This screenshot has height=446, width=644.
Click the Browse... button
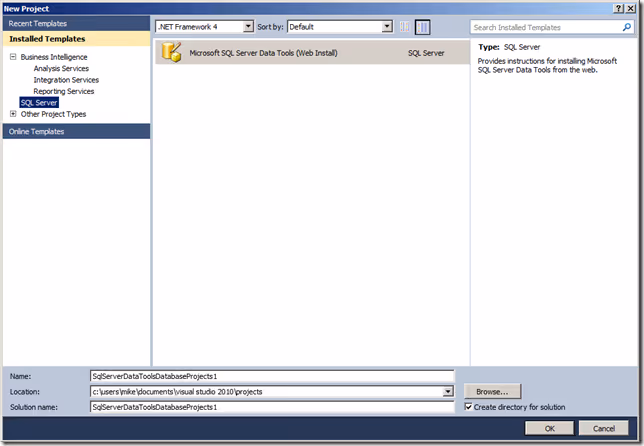492,391
